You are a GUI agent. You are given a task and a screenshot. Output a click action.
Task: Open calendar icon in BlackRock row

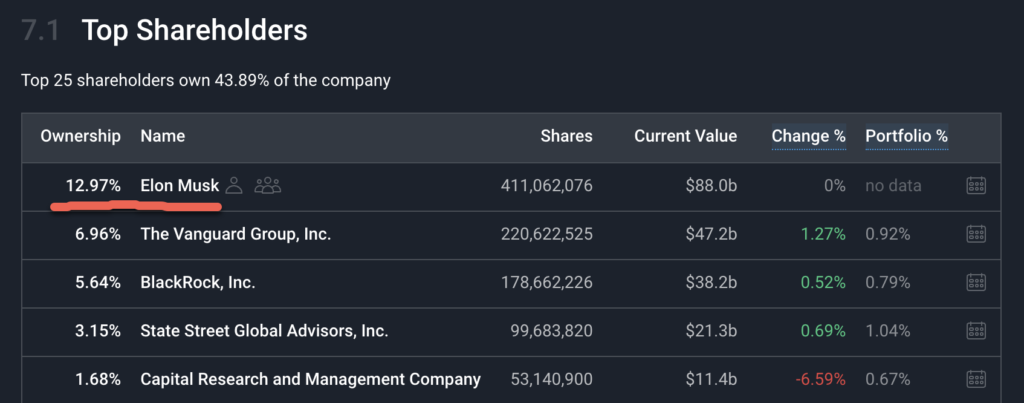976,283
